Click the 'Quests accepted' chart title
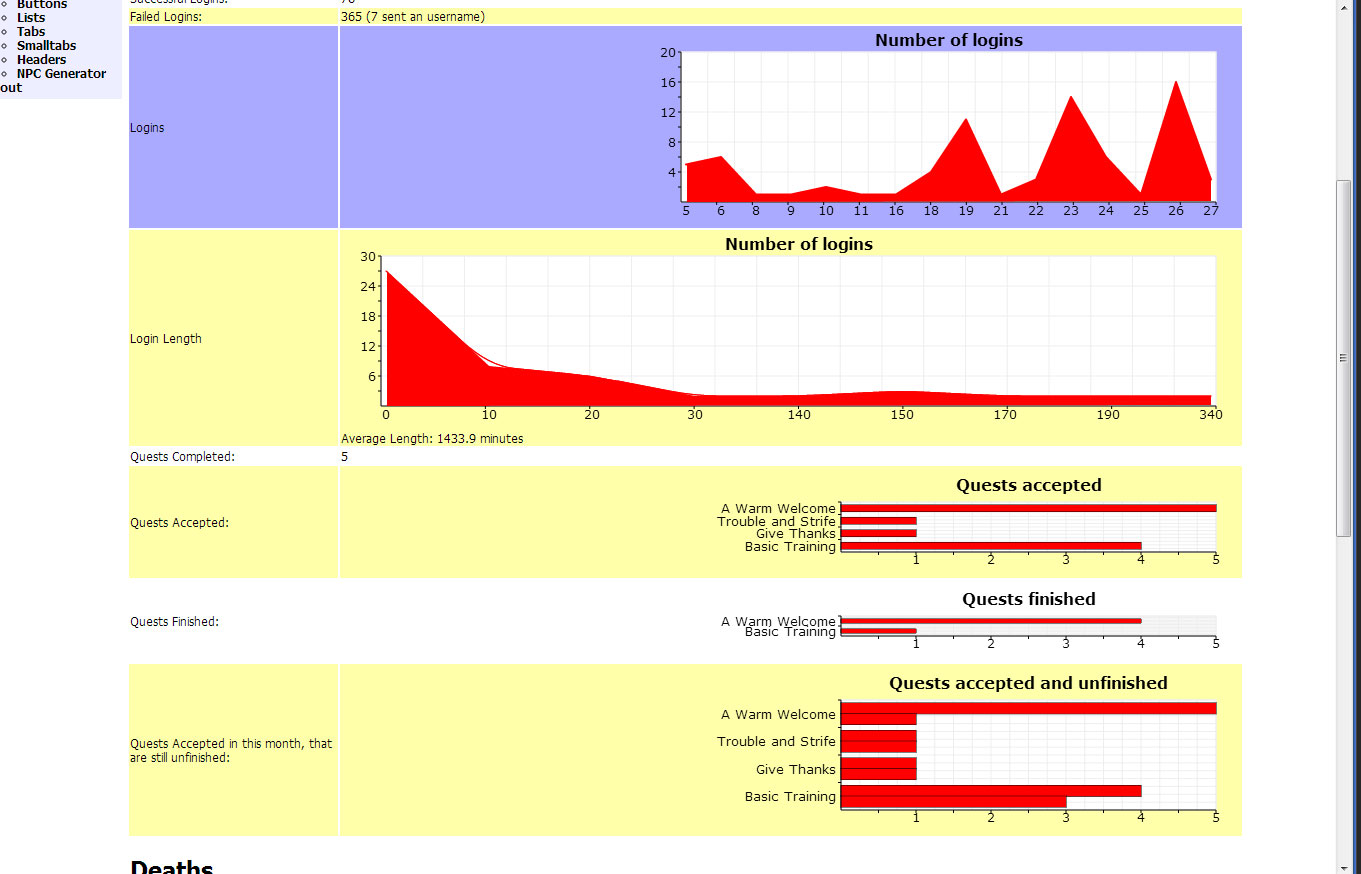 [1028, 485]
